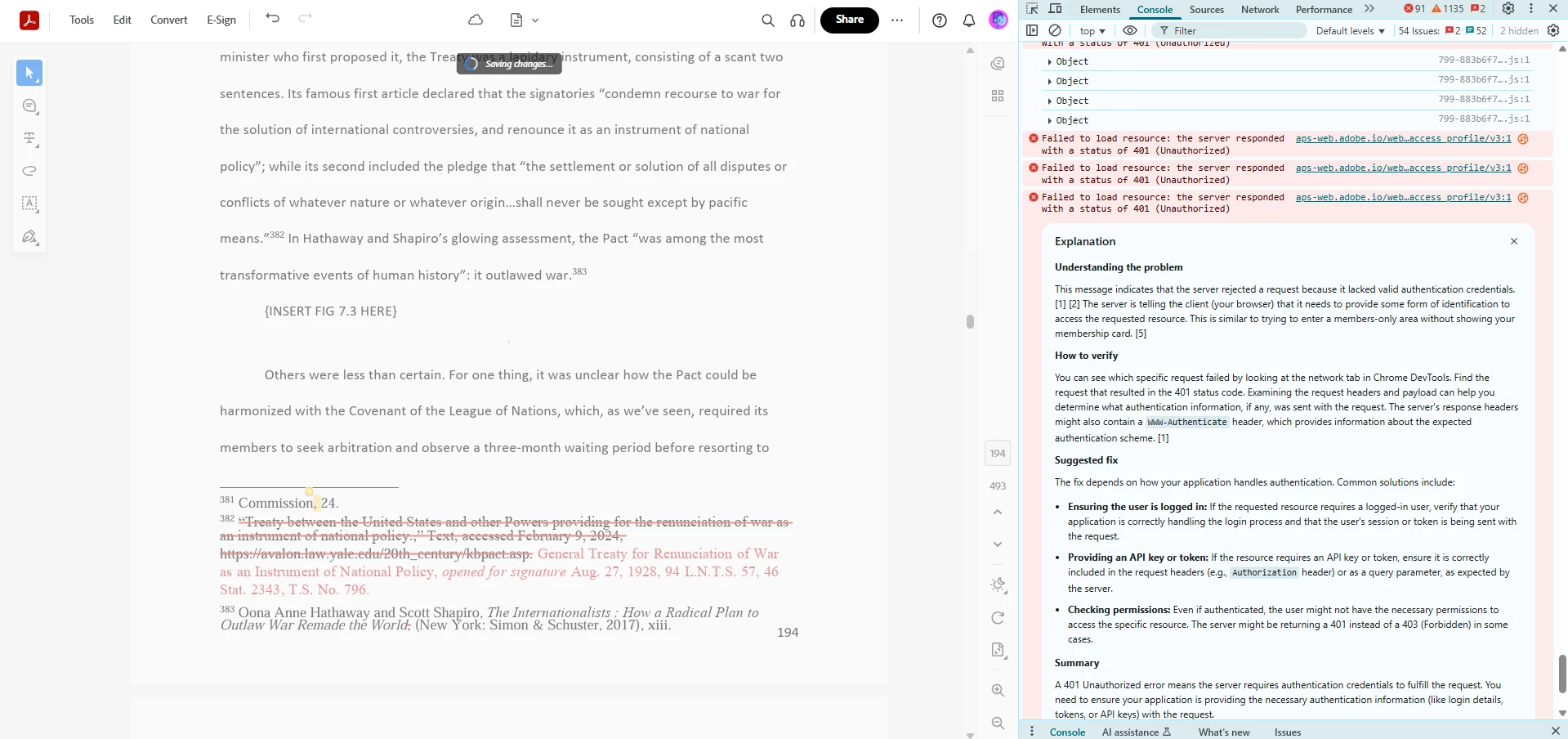View notifications bell

pos(969,20)
